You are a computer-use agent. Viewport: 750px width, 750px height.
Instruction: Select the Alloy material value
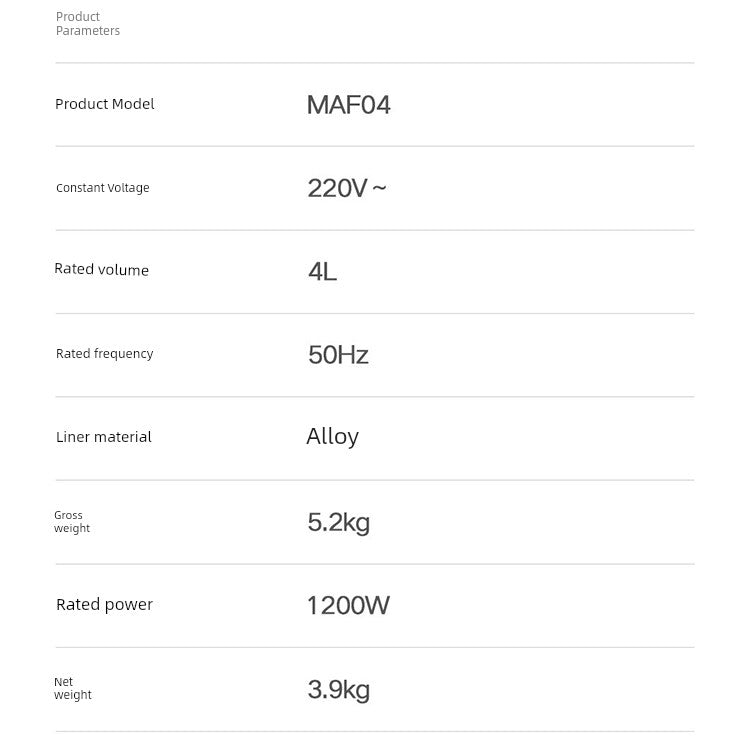[332, 436]
